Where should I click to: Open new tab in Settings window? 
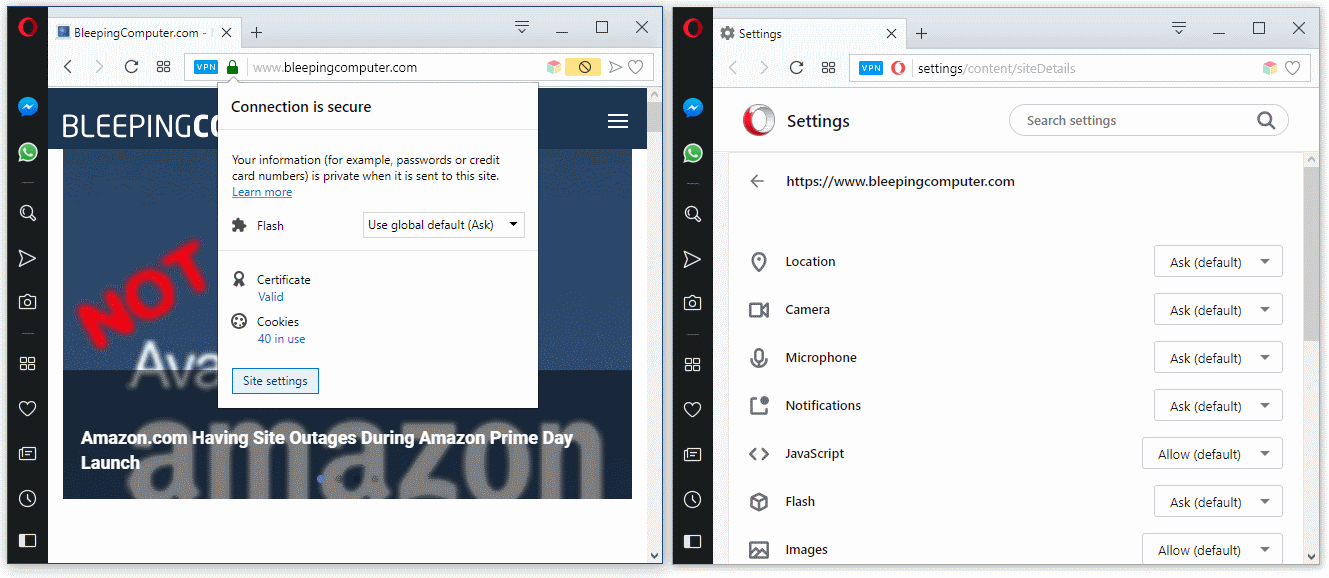921,33
